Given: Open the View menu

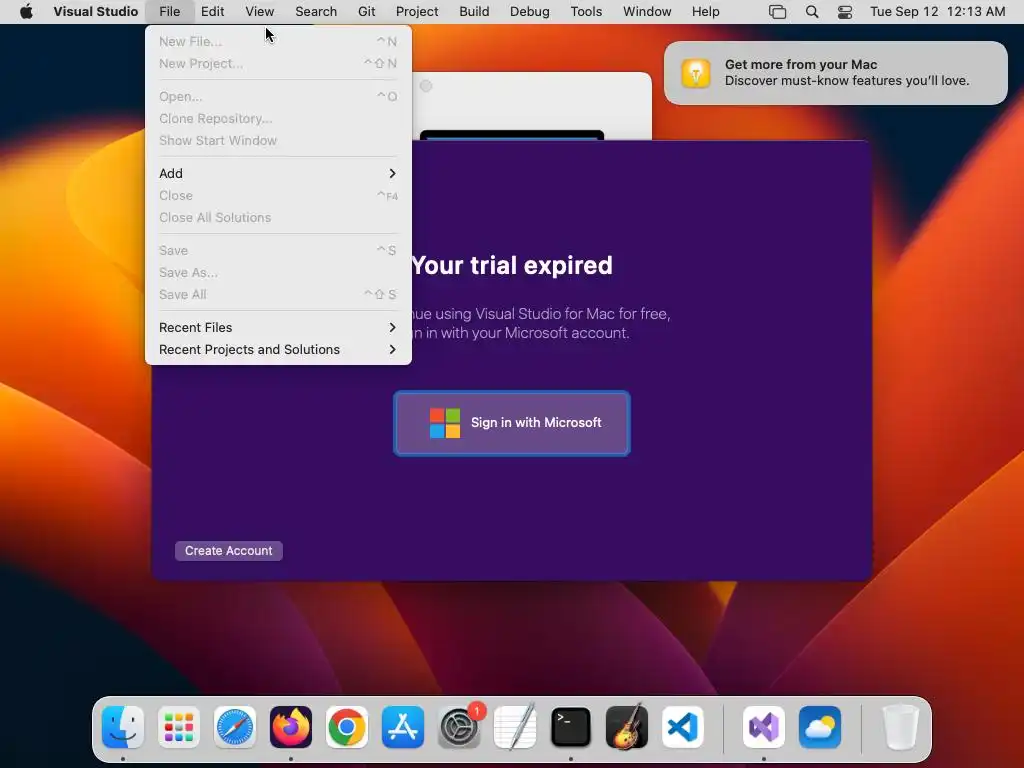Looking at the screenshot, I should click(x=259, y=11).
